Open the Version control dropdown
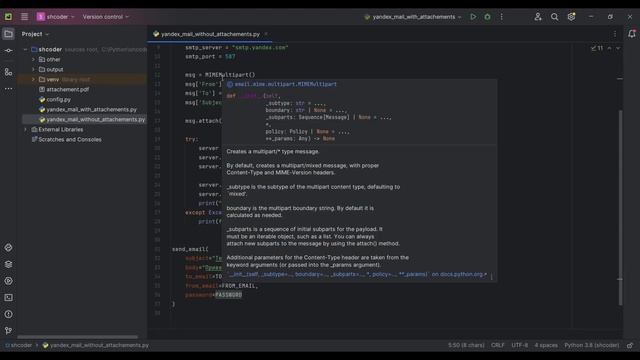 (106, 17)
